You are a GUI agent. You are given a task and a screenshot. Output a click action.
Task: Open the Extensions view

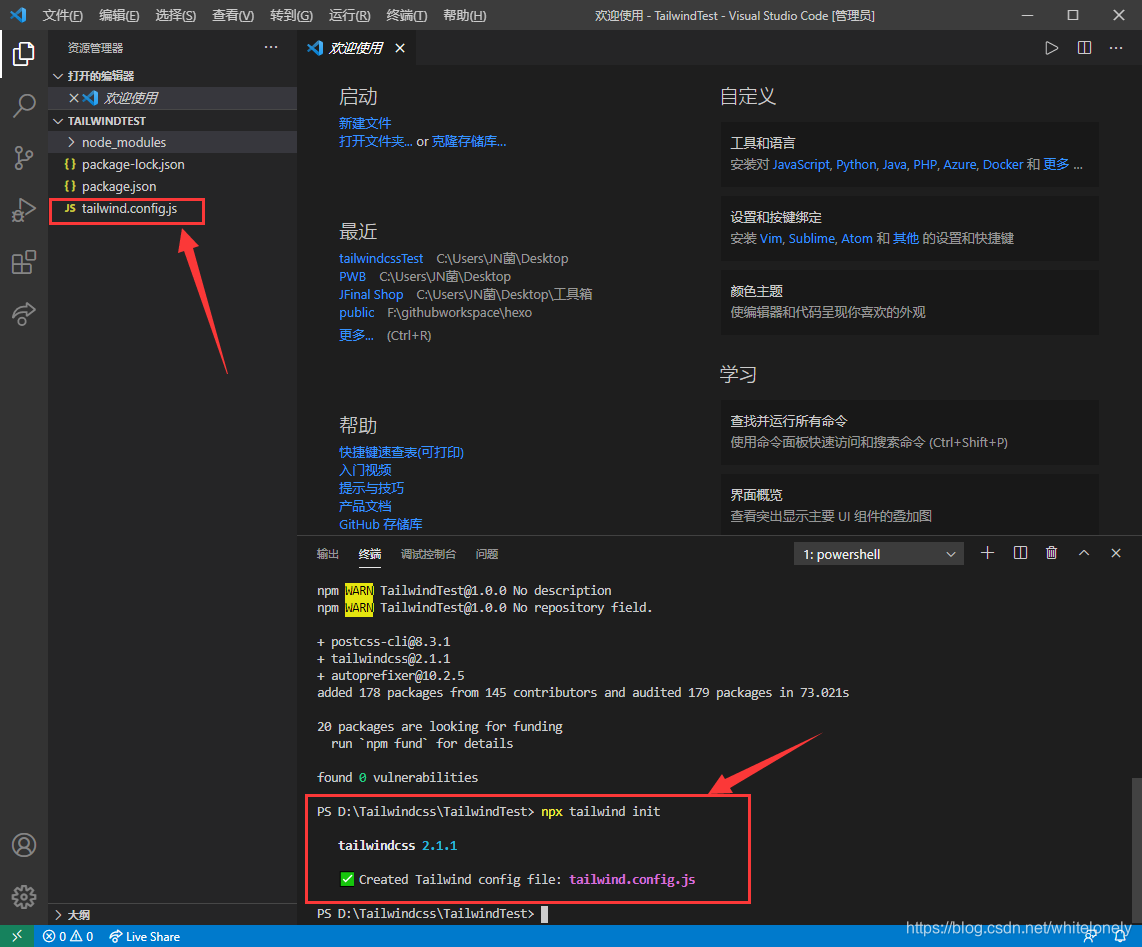point(23,262)
